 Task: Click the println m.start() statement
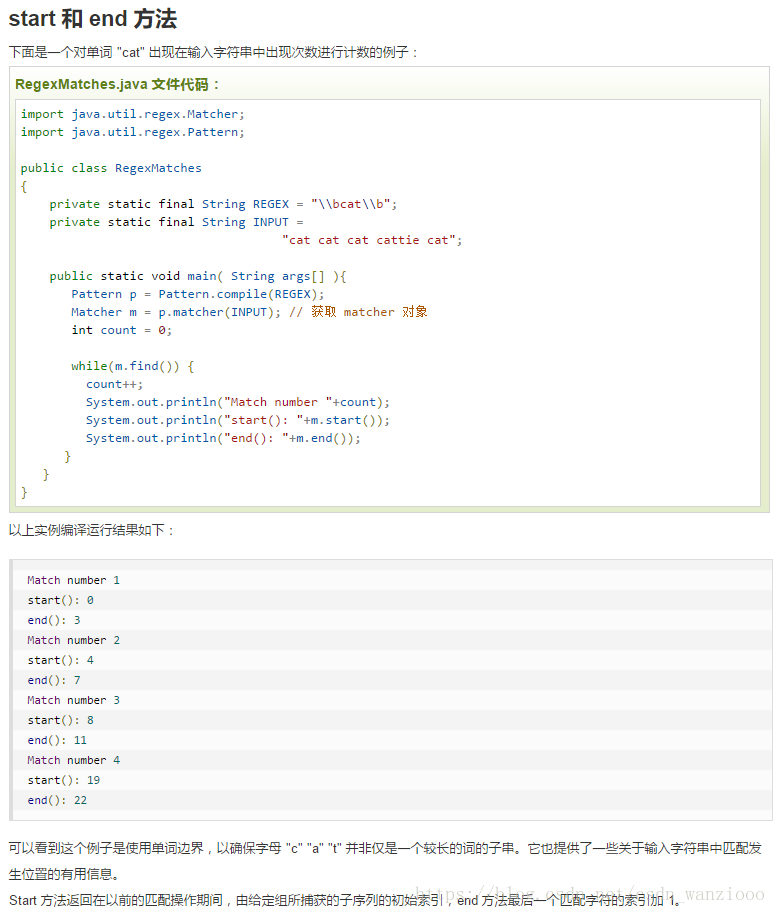click(x=237, y=420)
